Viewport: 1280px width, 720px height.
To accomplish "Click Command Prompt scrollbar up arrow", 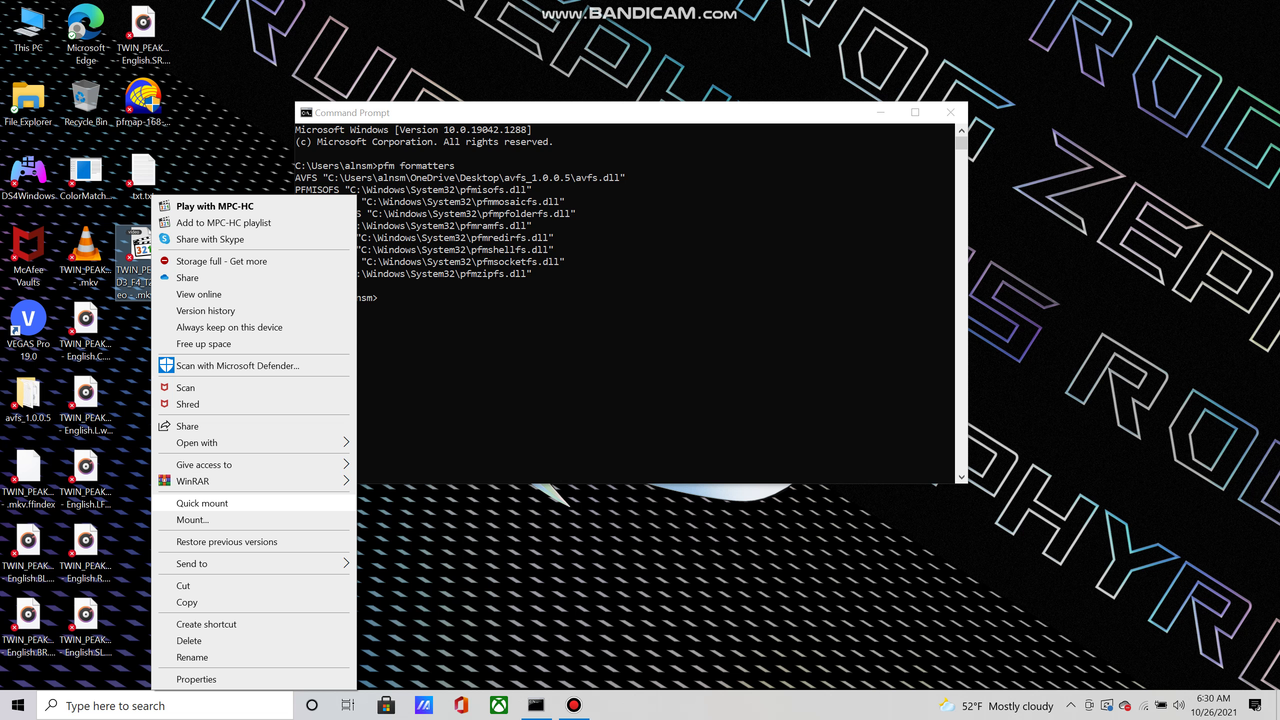I will pos(962,130).
